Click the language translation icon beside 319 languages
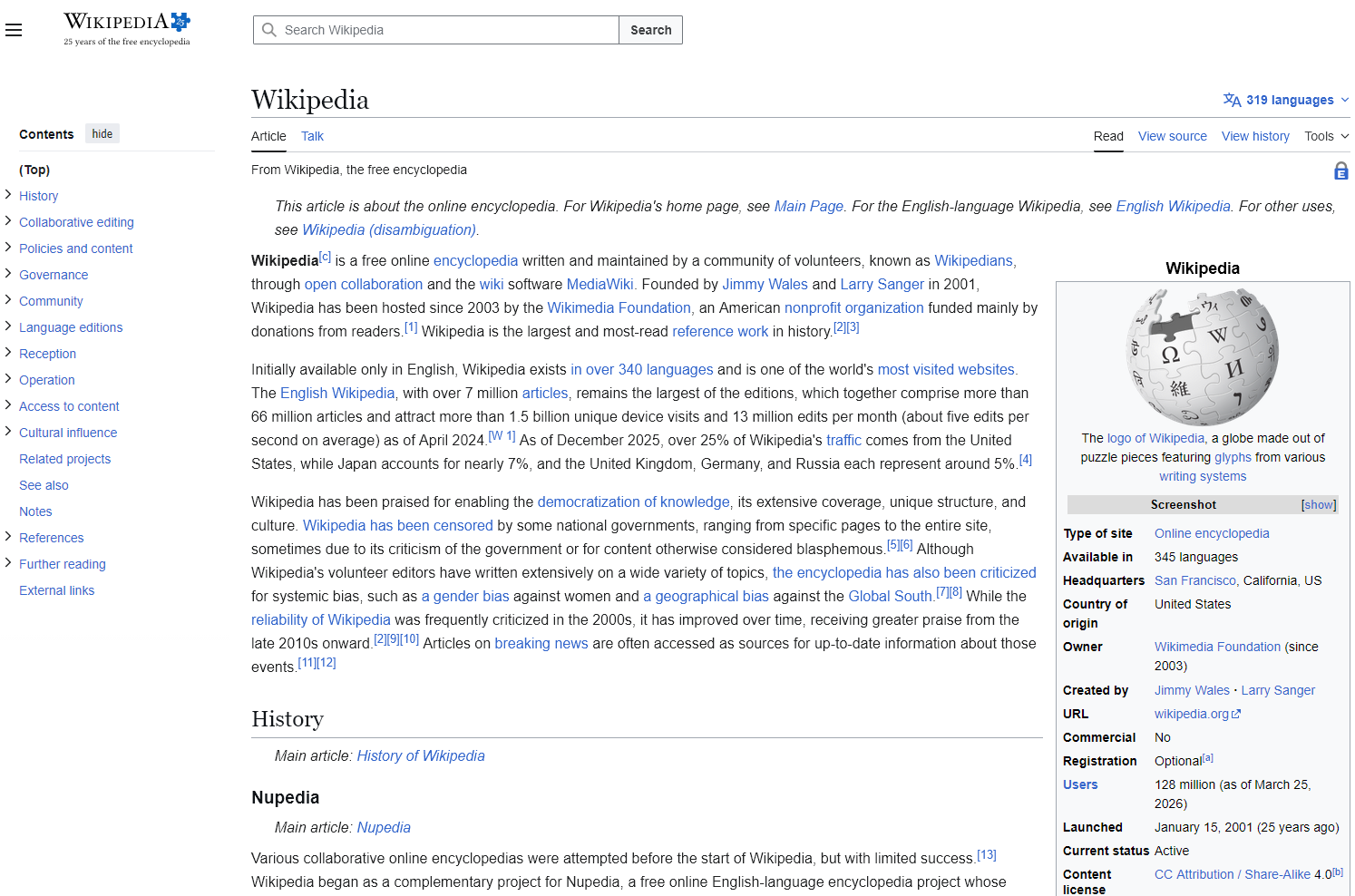Viewport: 1355px width, 896px height. (x=1232, y=100)
